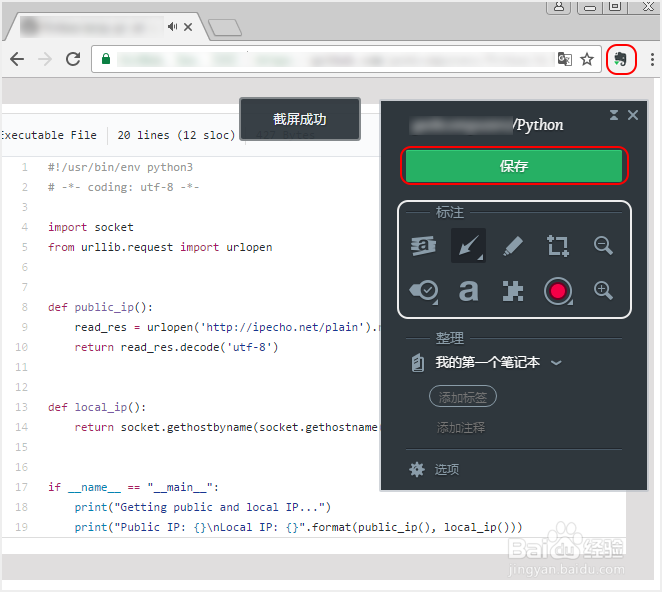
Task: Click '#!/usr/bin/env python3' line
Action: point(120,167)
